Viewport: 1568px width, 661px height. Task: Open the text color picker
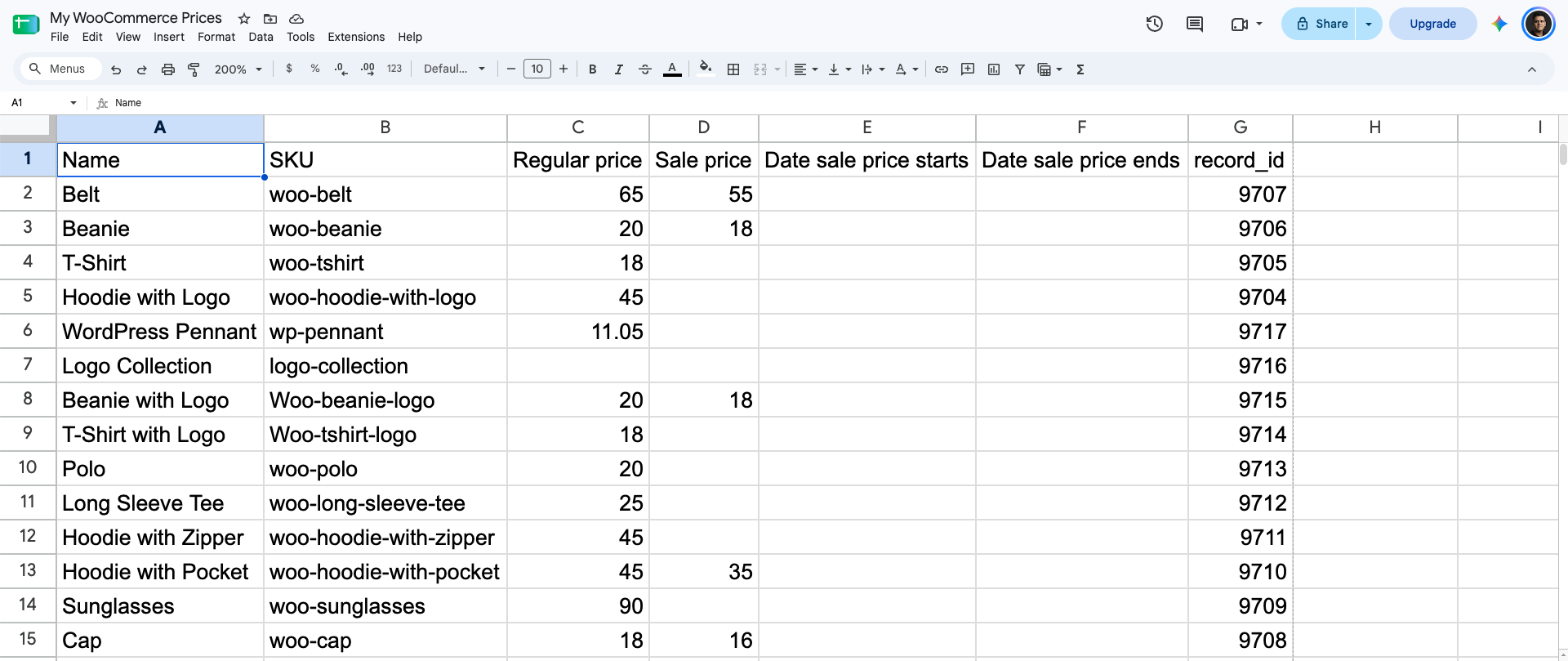(x=672, y=69)
